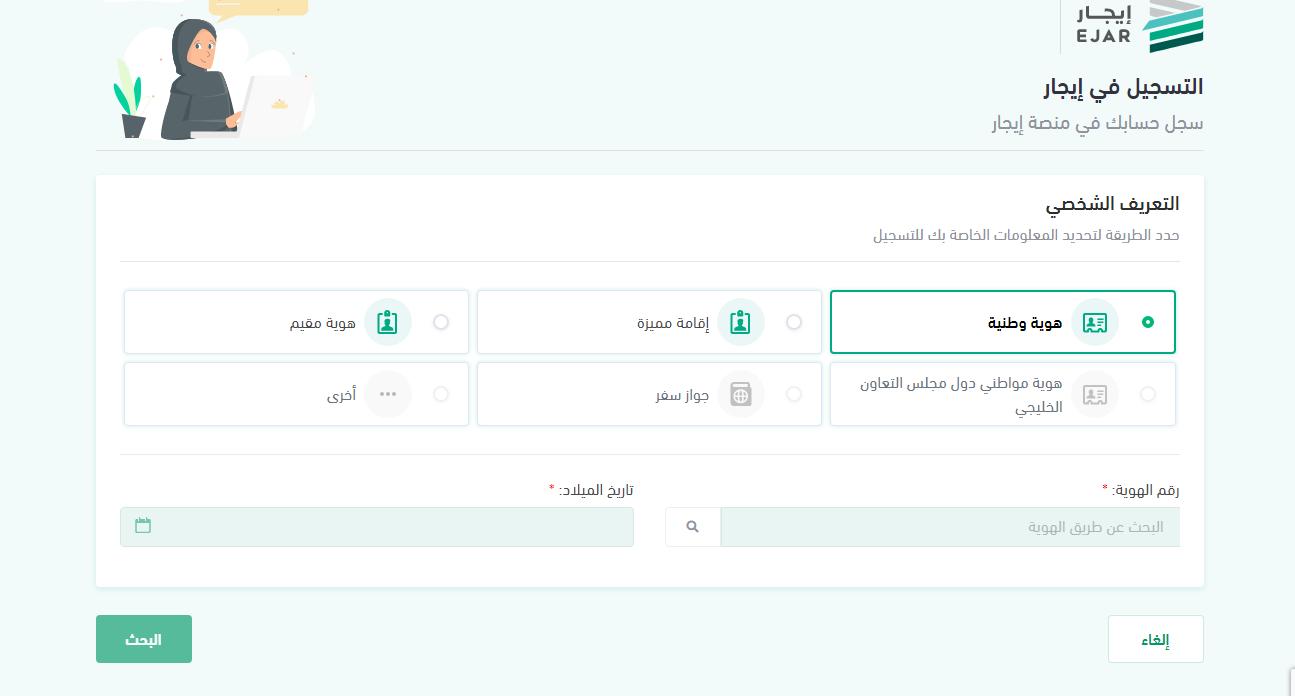
Task: Select the إقامة مميزة radio button
Action: tap(794, 322)
